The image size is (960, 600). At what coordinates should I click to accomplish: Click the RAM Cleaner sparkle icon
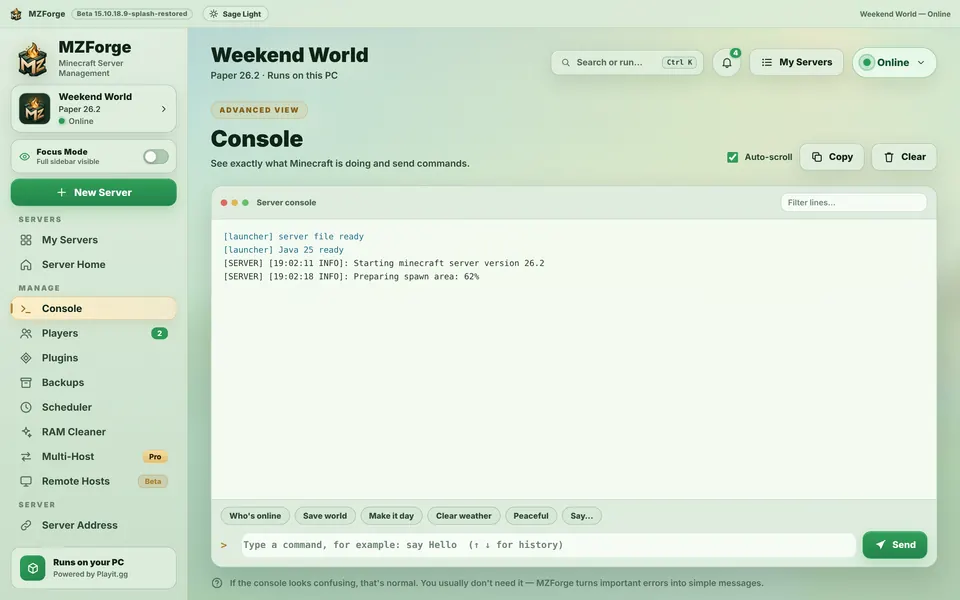pos(26,432)
